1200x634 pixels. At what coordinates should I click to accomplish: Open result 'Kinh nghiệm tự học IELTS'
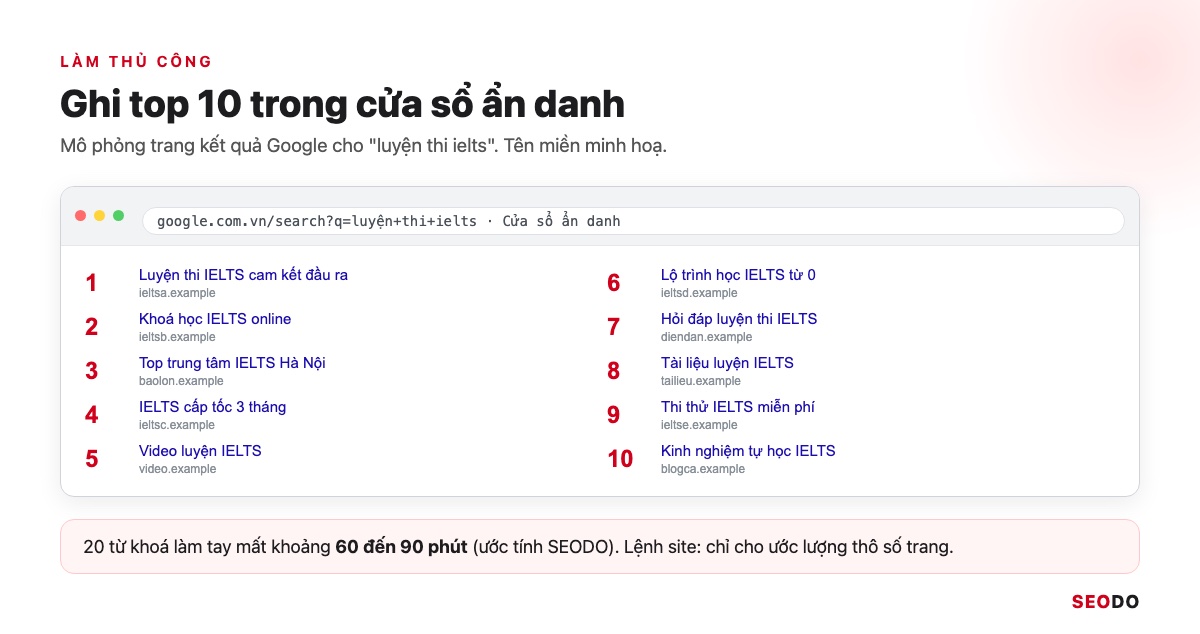[748, 451]
